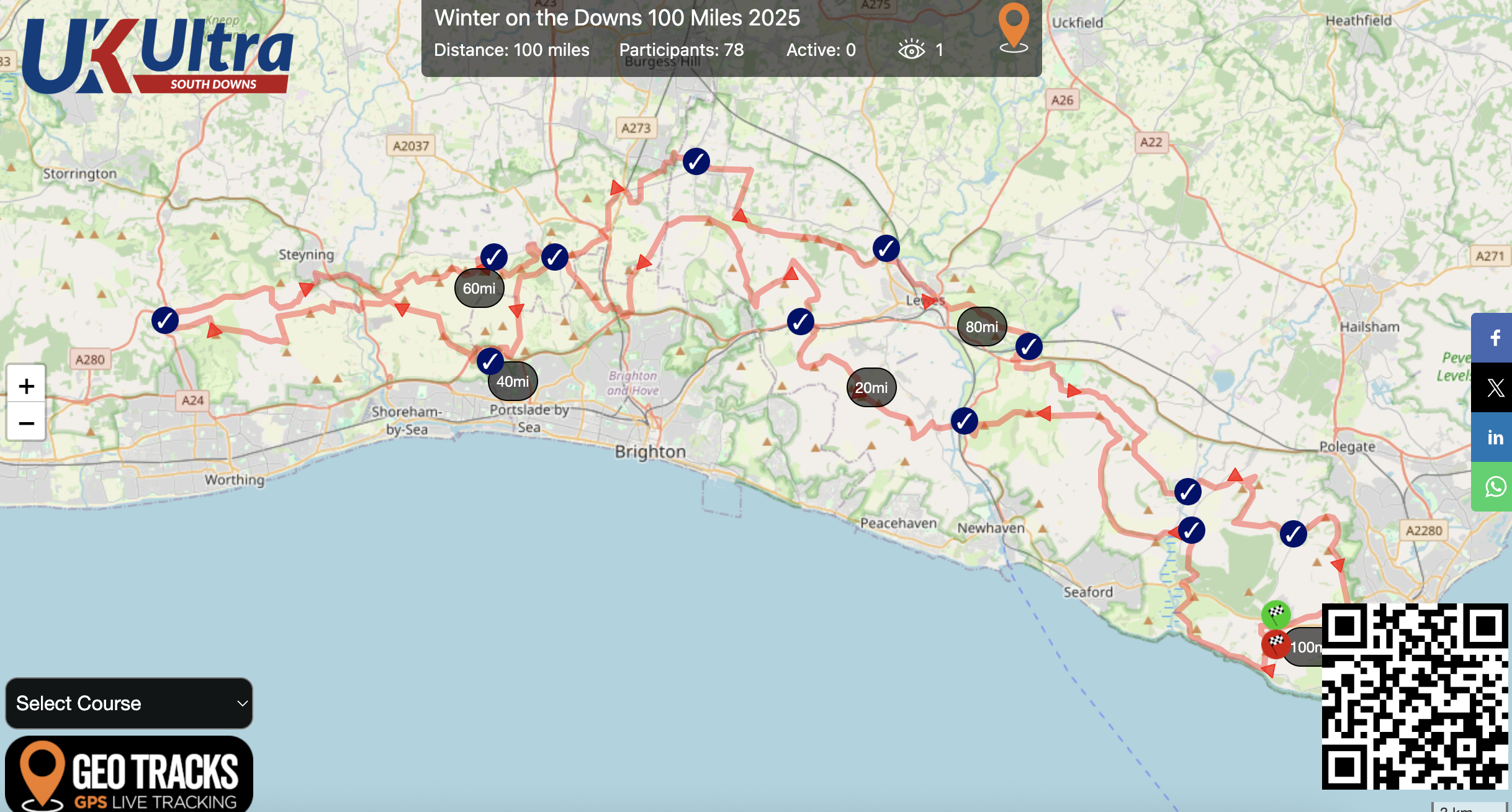
Task: Open the Geo Tracks GPS logo
Action: tap(129, 774)
